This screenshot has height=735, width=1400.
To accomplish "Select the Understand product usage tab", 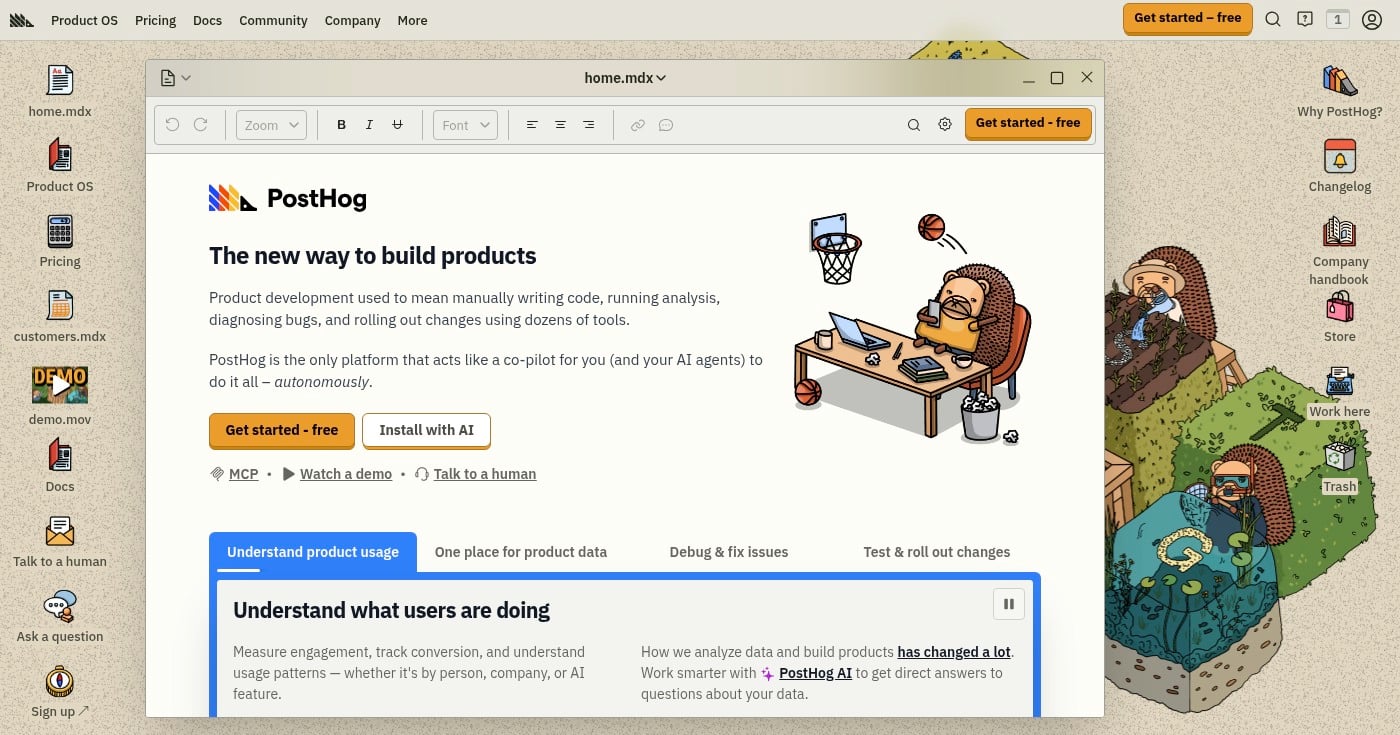I will click(x=313, y=552).
